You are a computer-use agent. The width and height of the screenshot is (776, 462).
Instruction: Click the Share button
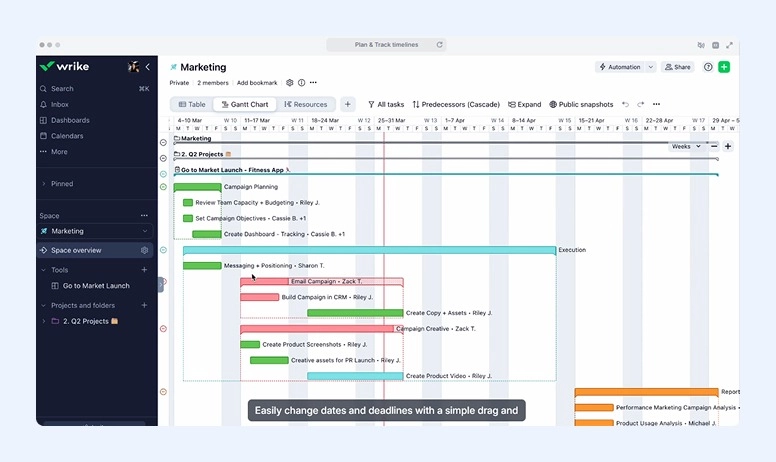(678, 67)
